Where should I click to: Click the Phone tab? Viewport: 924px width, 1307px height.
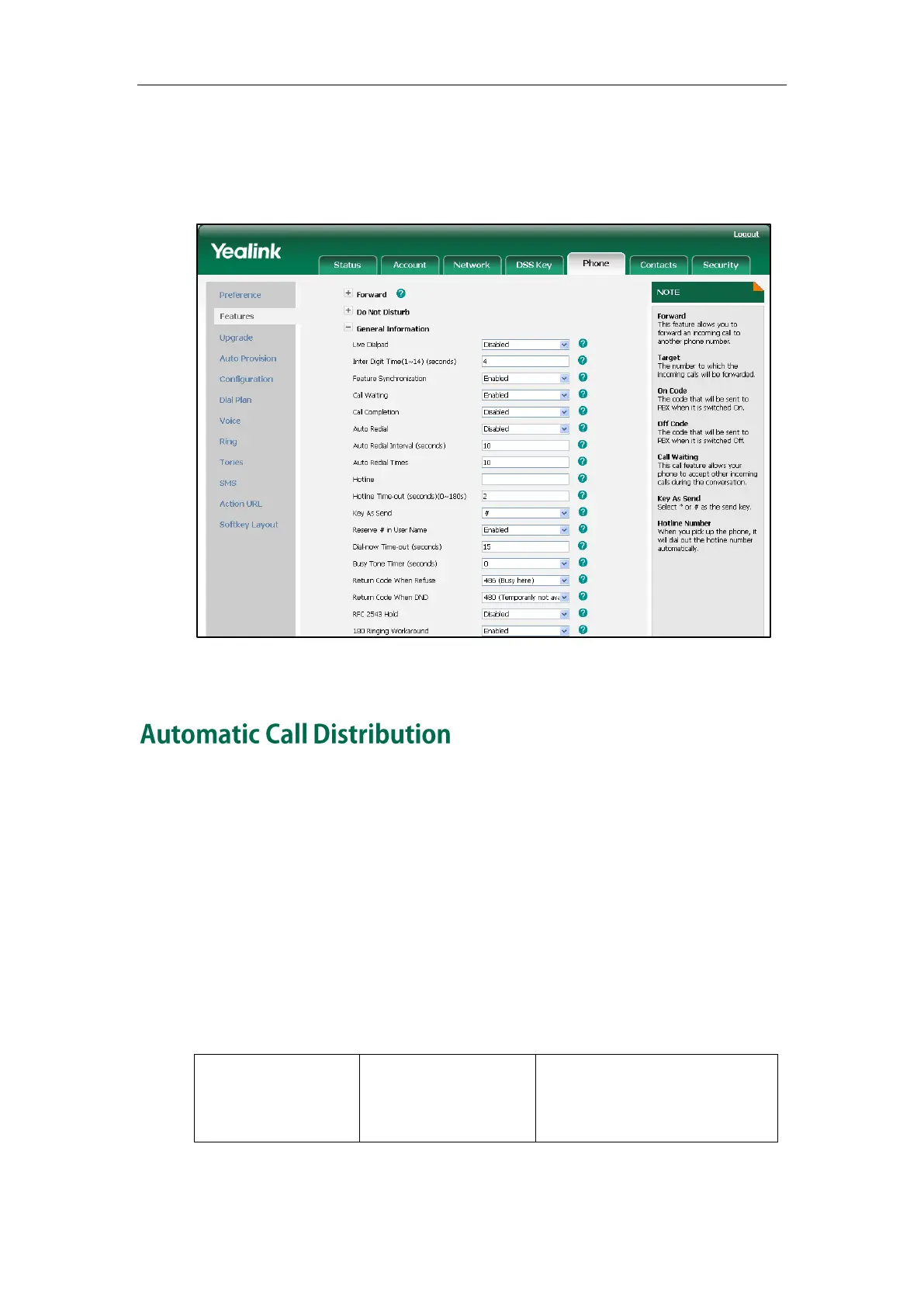[596, 263]
